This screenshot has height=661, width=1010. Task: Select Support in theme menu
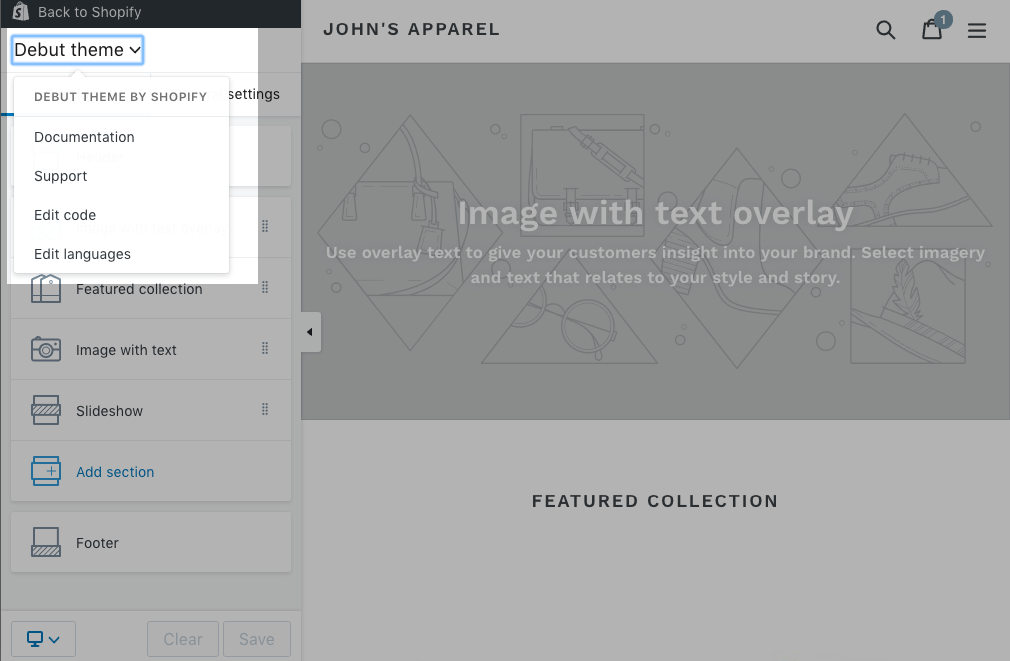[x=61, y=176]
